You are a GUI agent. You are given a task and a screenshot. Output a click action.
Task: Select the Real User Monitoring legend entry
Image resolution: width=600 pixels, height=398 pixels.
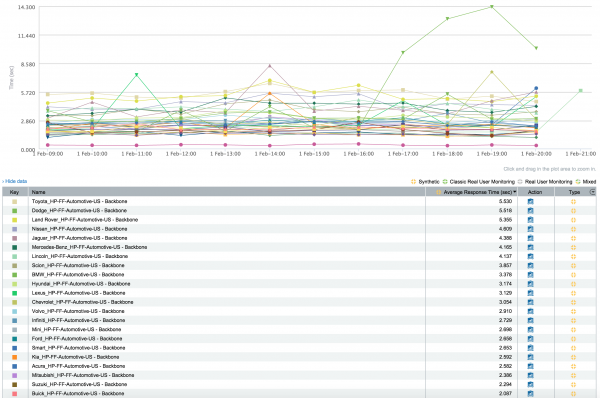tap(545, 182)
